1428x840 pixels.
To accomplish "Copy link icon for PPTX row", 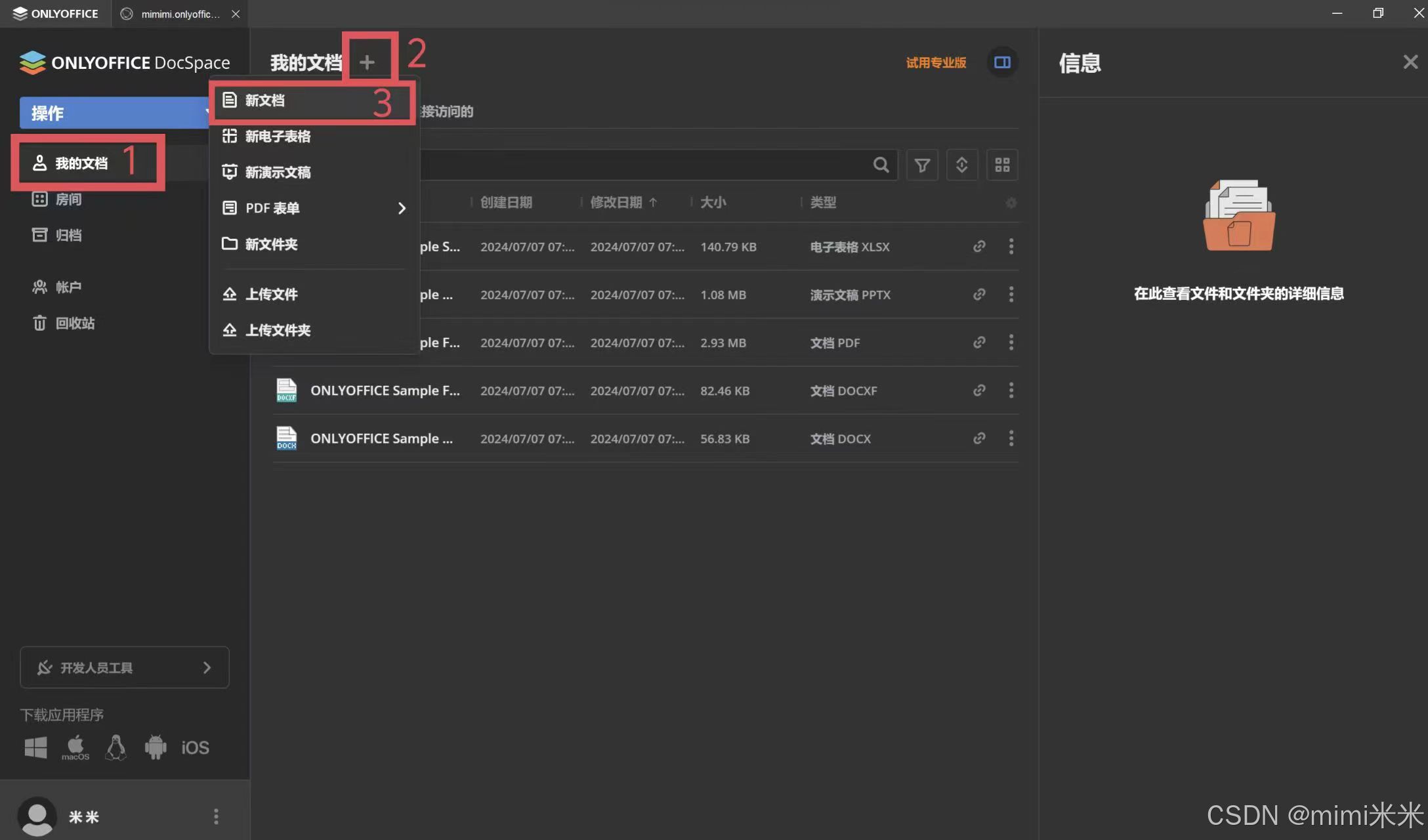I will (x=979, y=294).
